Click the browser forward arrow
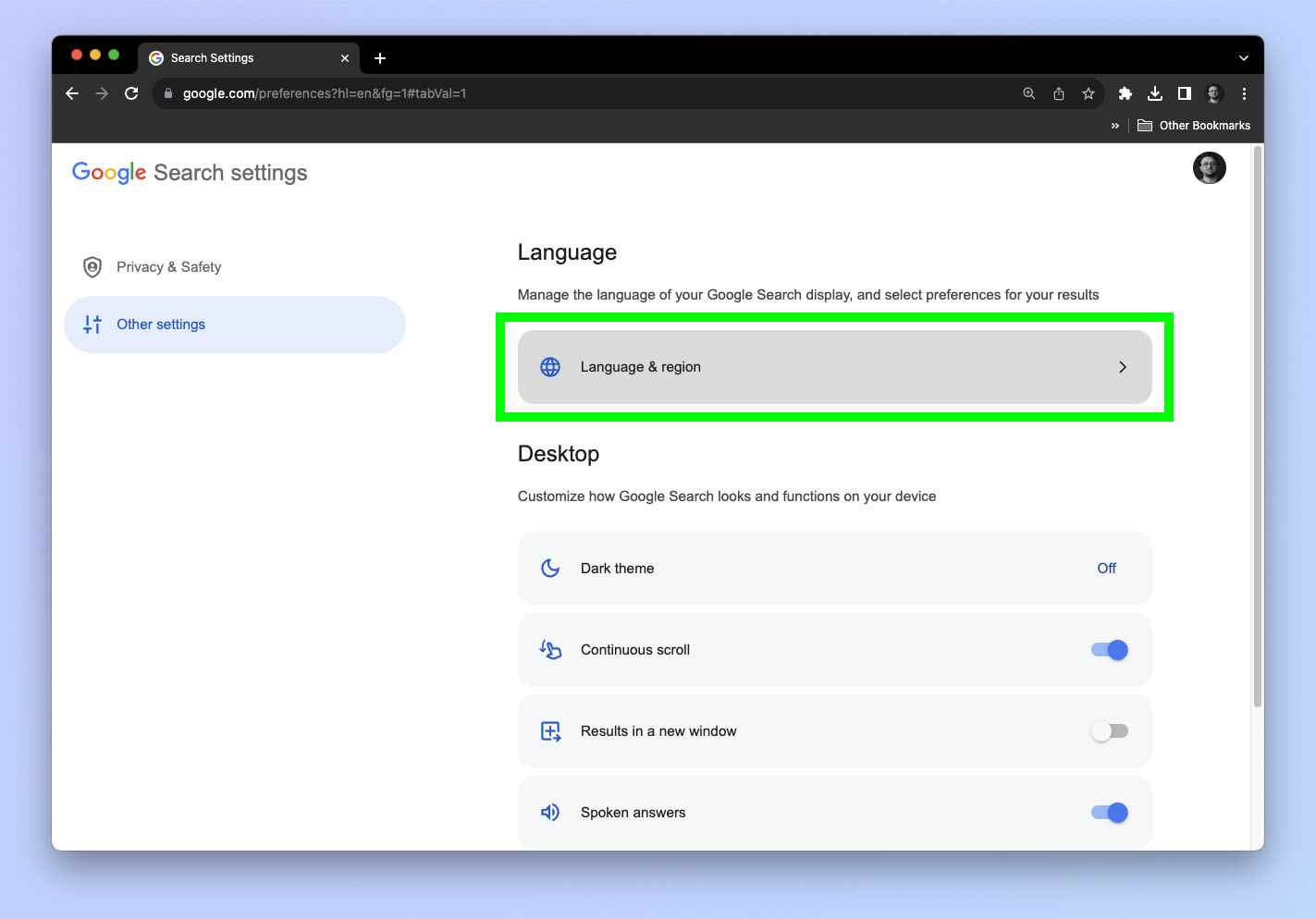Viewport: 1316px width, 919px height. click(x=102, y=93)
